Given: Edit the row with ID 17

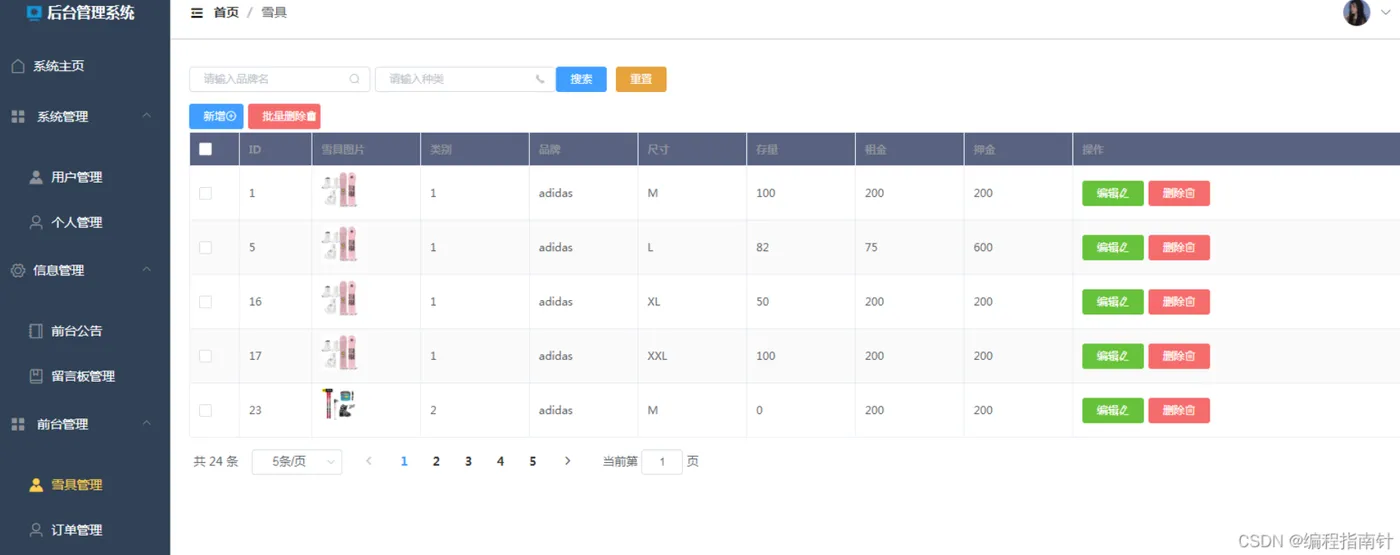Looking at the screenshot, I should pyautogui.click(x=1112, y=356).
